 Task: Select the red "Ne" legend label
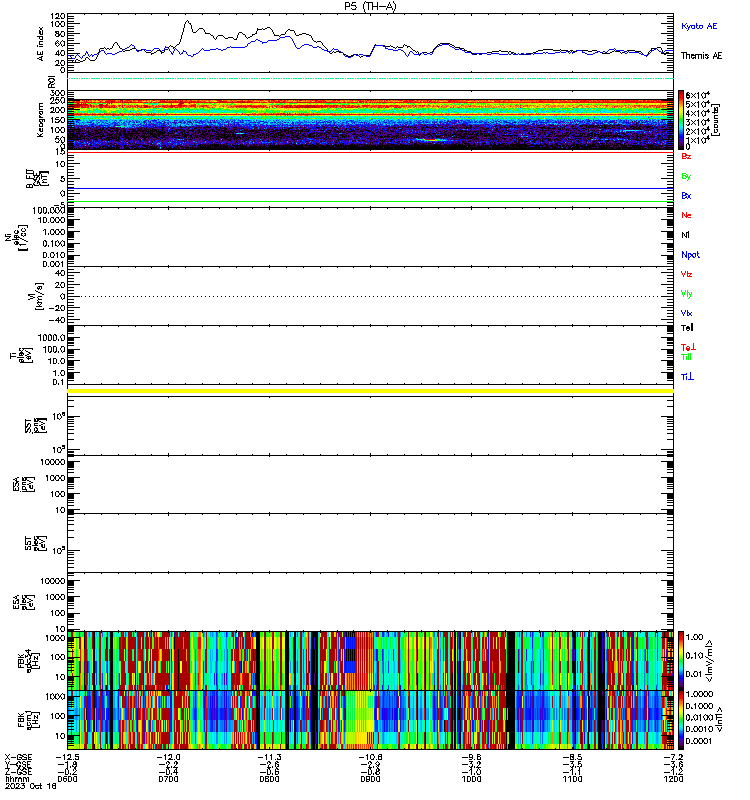pos(686,215)
